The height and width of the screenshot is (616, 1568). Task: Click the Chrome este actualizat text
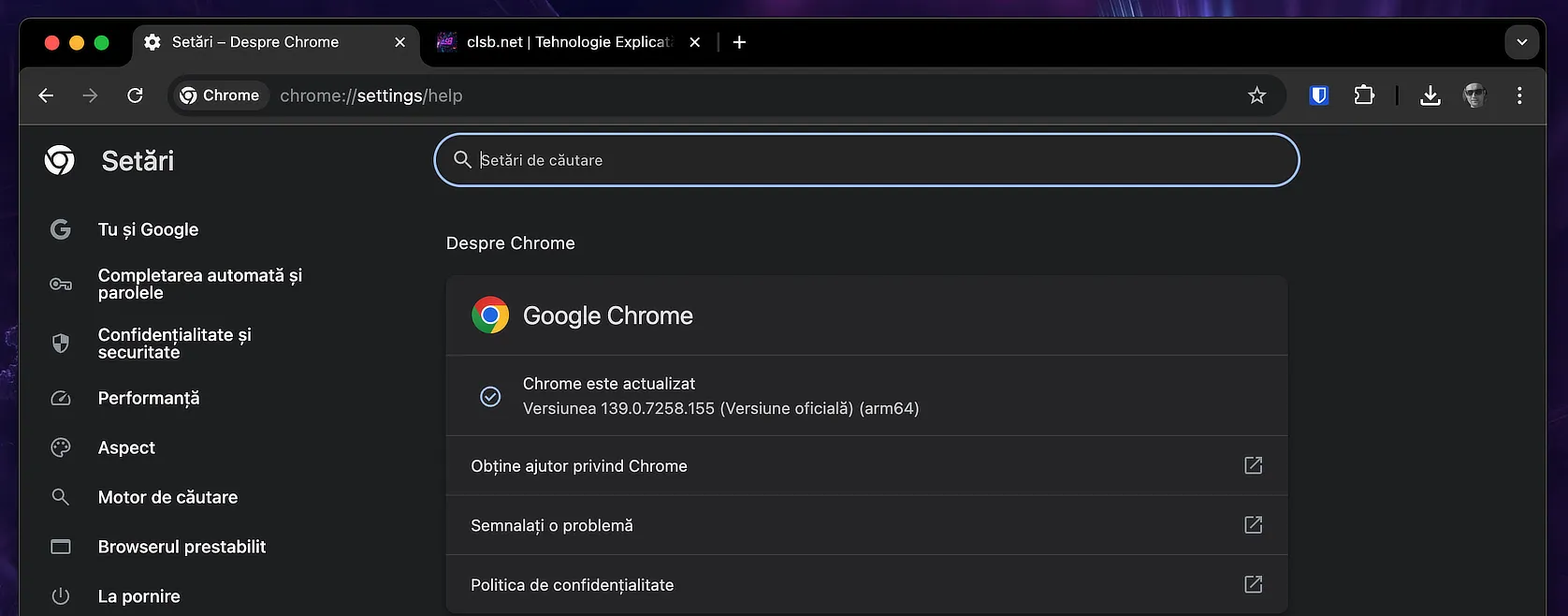pos(609,384)
